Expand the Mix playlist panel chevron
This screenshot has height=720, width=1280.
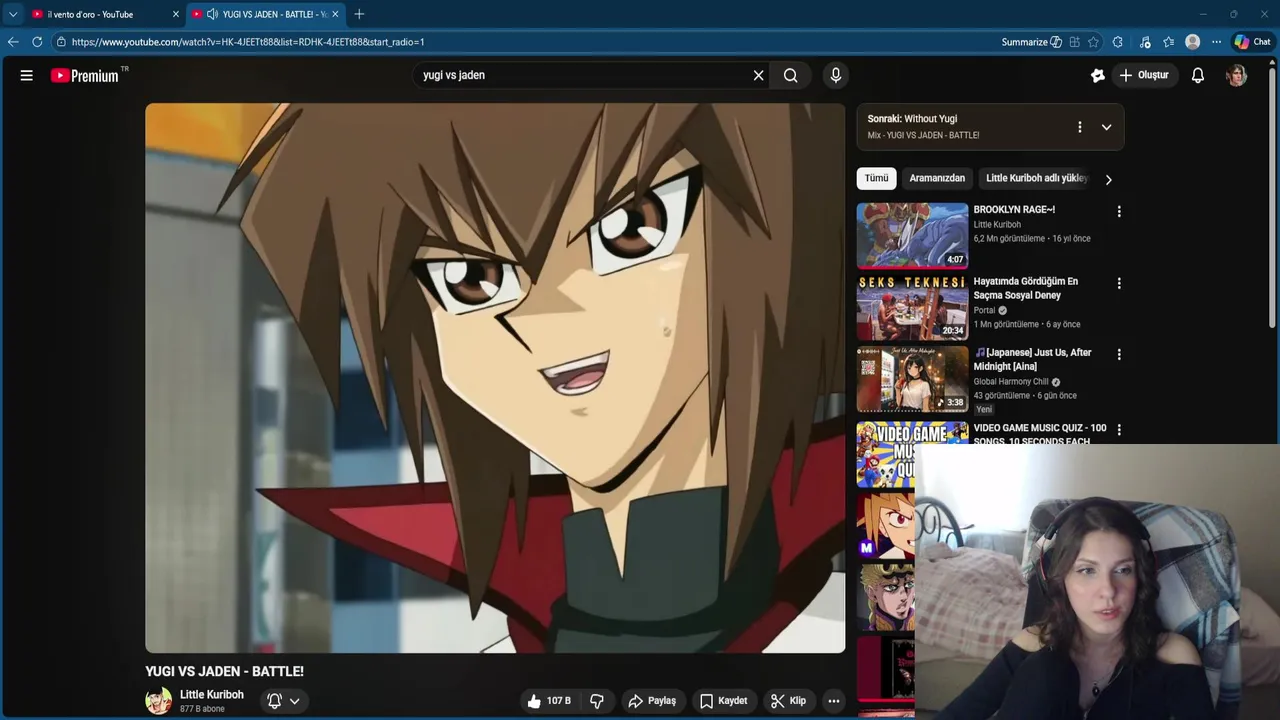coord(1106,127)
